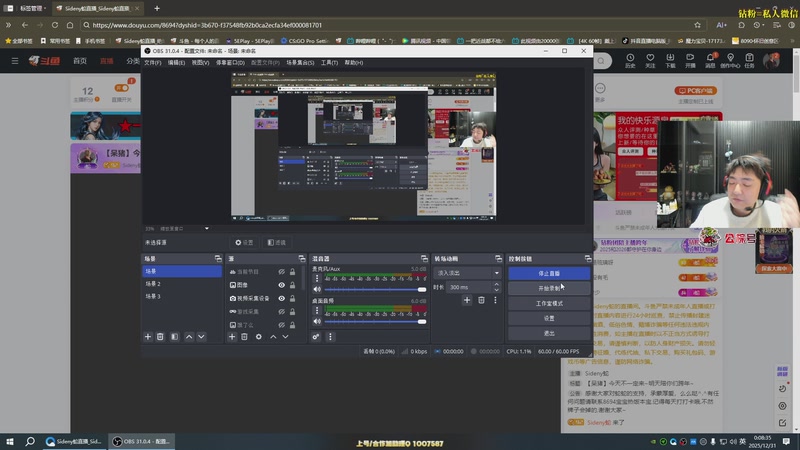Expand the browser sidebar double-chevron button
This screenshot has width=800, height=450.
8,25
